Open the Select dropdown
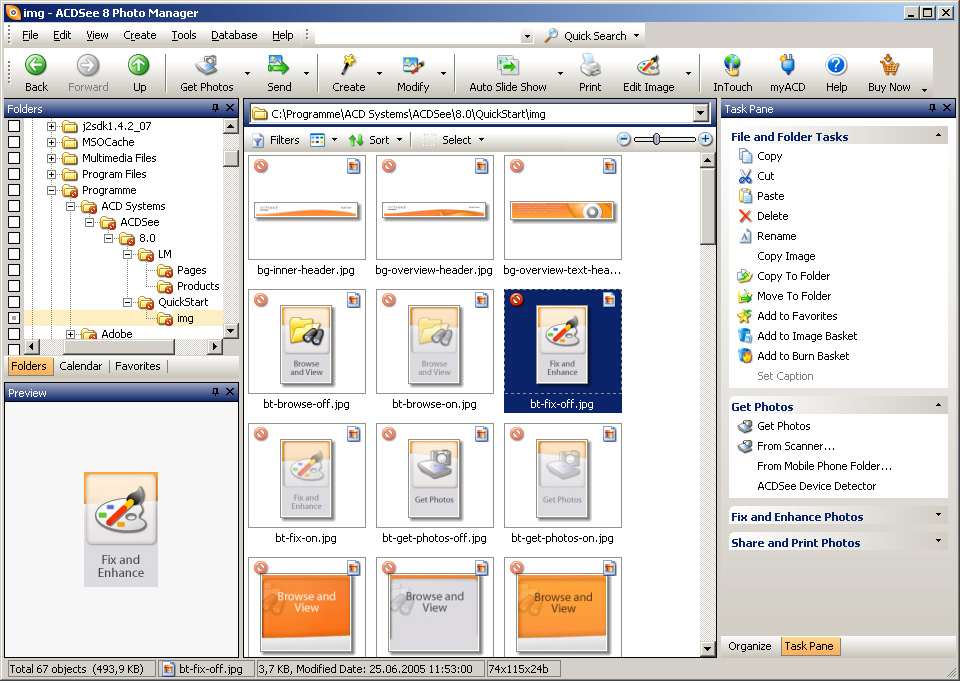960x681 pixels. (x=461, y=140)
